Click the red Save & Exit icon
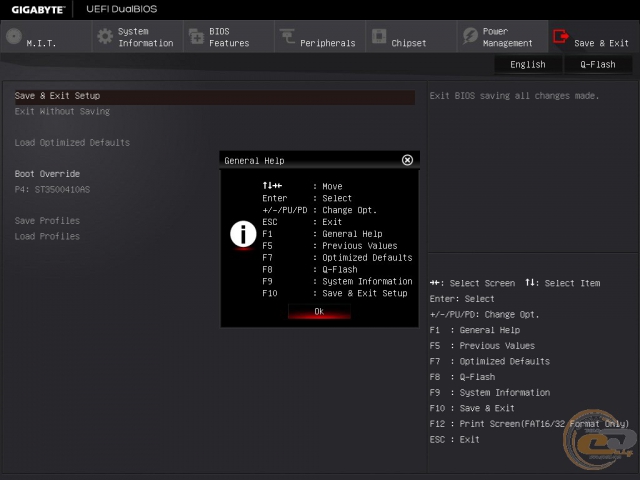Screen dimensions: 640x480 point(560,37)
